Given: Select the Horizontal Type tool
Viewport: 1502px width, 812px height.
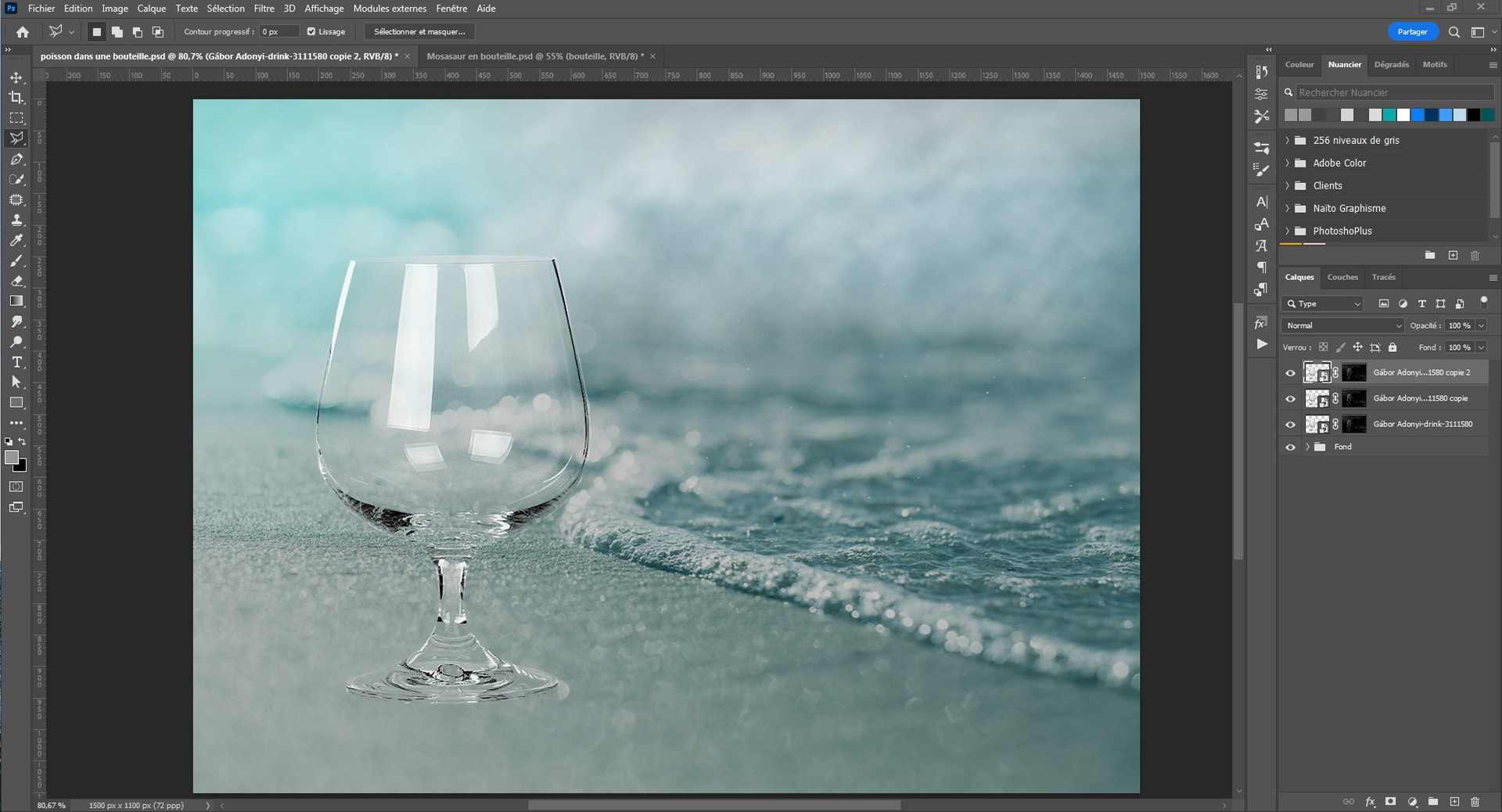Looking at the screenshot, I should pos(16,362).
